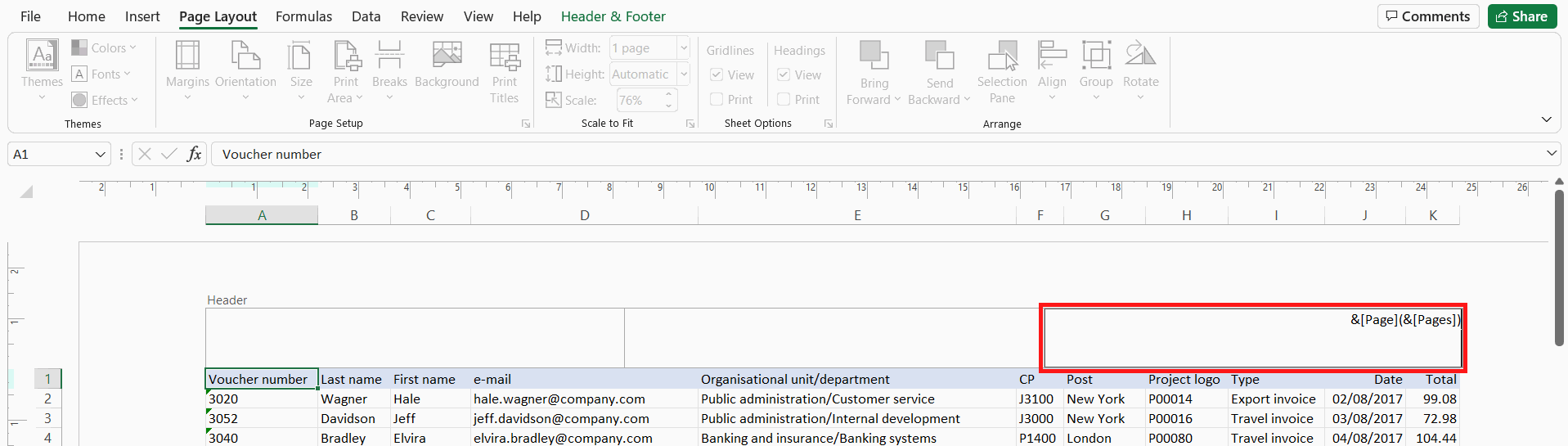Open the theme Colors dropdown

[x=104, y=48]
